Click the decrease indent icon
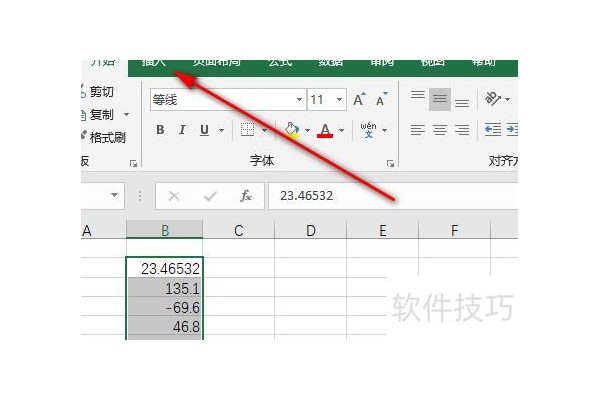Viewport: 600px width, 400px height. click(492, 130)
